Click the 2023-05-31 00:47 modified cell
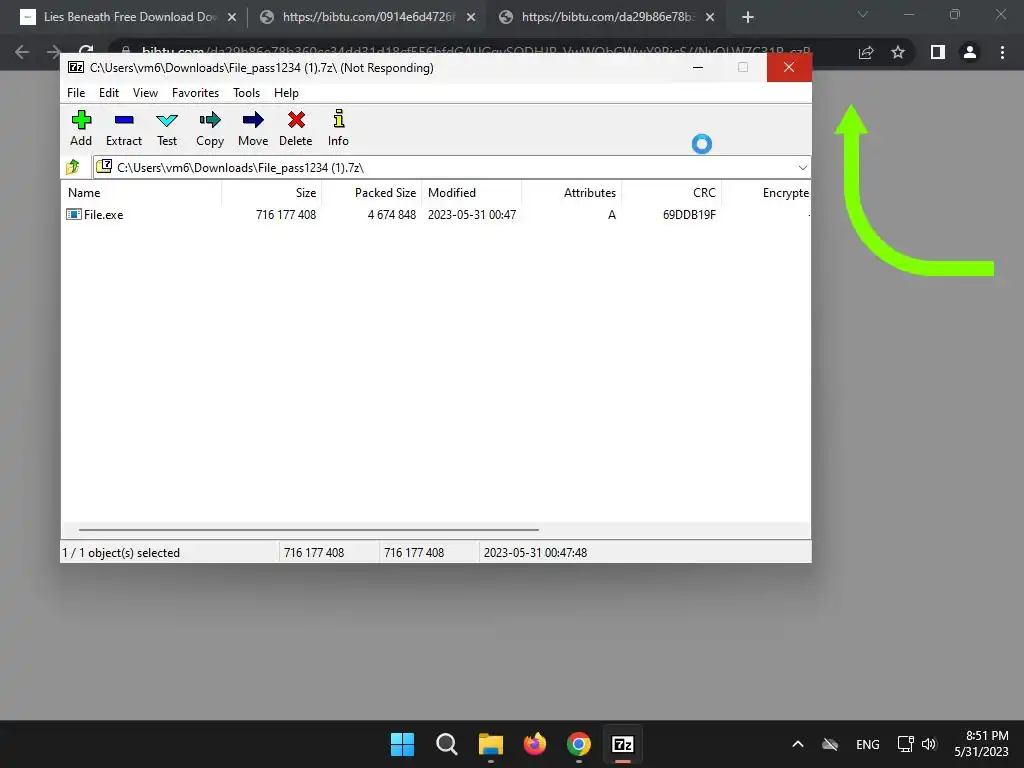1024x768 pixels. (x=472, y=215)
